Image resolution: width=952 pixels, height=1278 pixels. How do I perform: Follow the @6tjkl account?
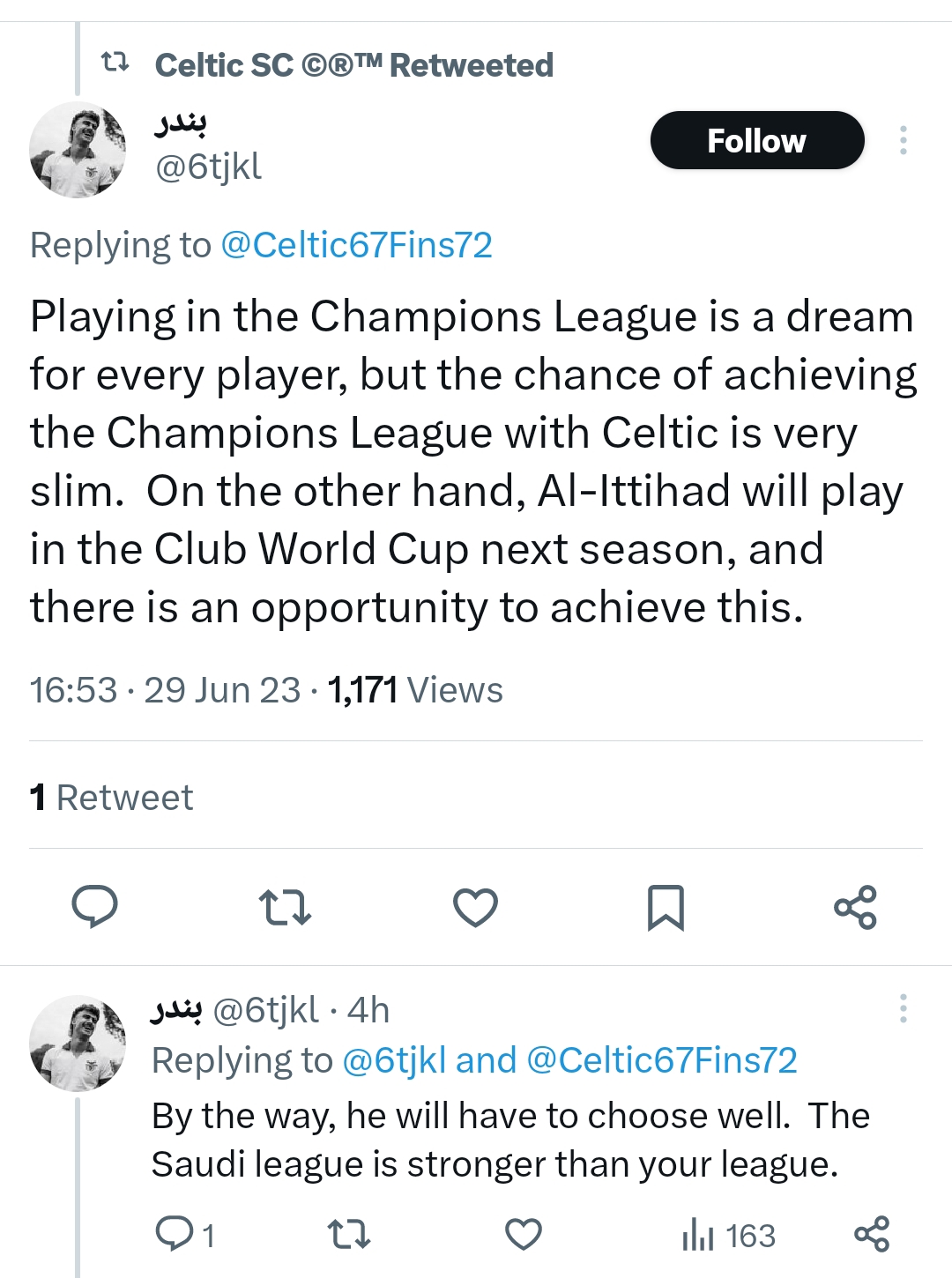757,140
